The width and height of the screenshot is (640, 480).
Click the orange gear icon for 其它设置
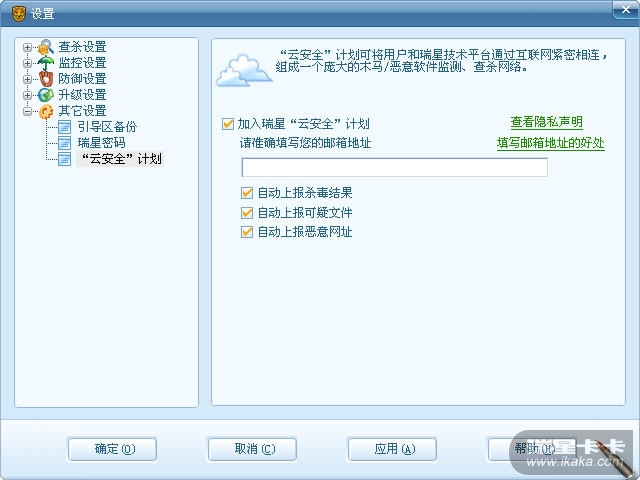(46, 111)
